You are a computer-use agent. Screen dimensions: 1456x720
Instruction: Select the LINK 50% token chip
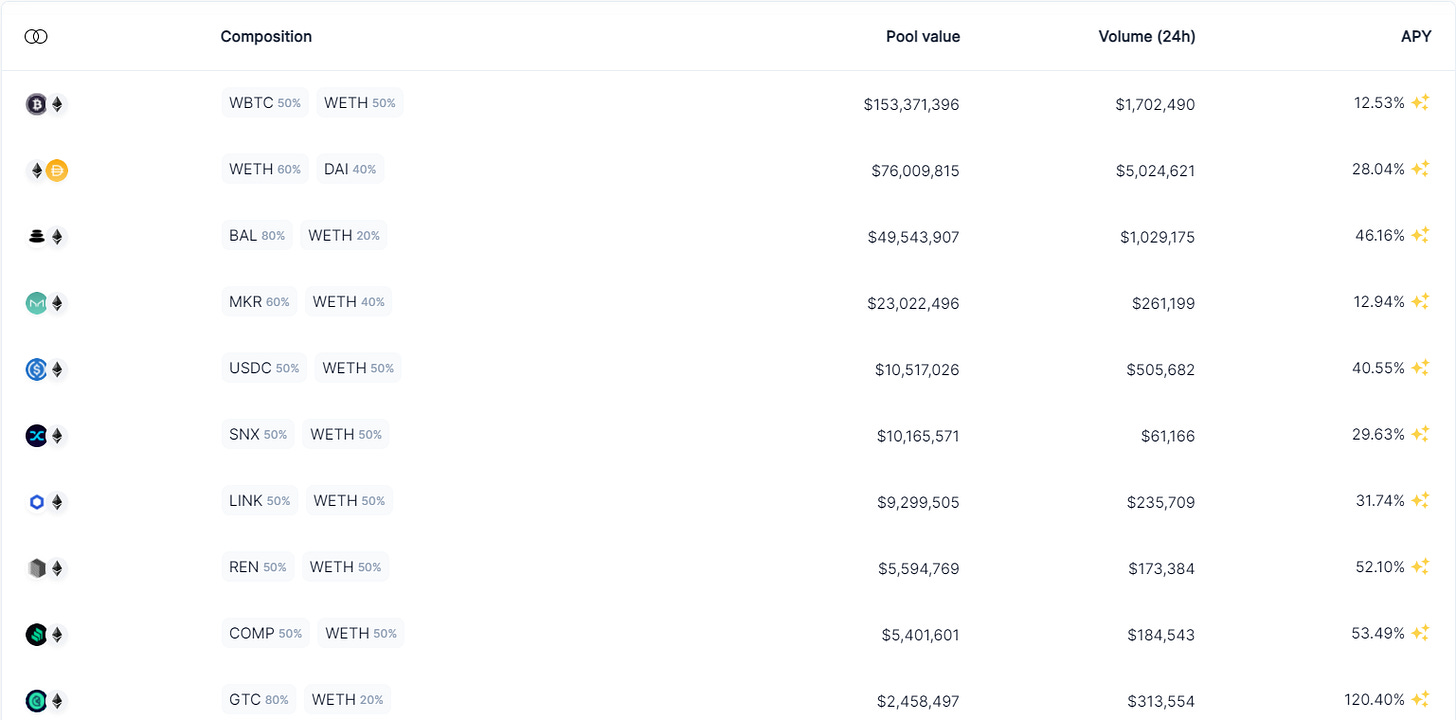260,501
